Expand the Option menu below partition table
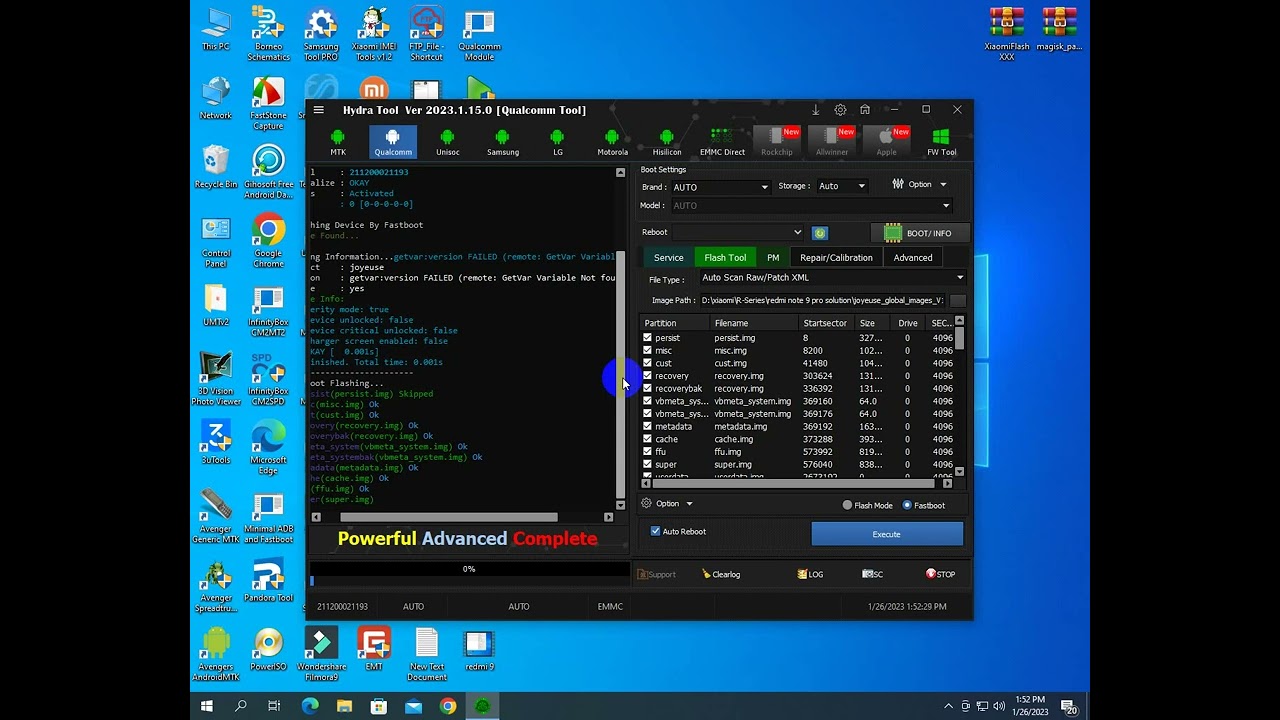The height and width of the screenshot is (720, 1280). click(667, 504)
